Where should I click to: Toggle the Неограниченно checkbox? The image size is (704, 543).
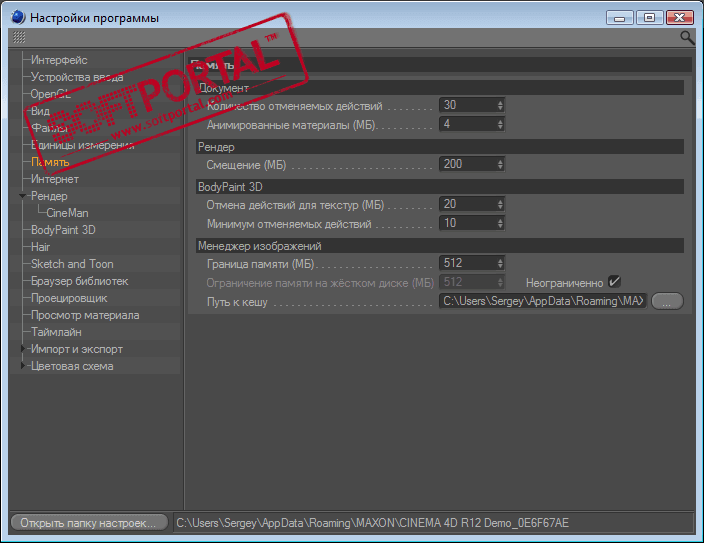click(x=614, y=282)
